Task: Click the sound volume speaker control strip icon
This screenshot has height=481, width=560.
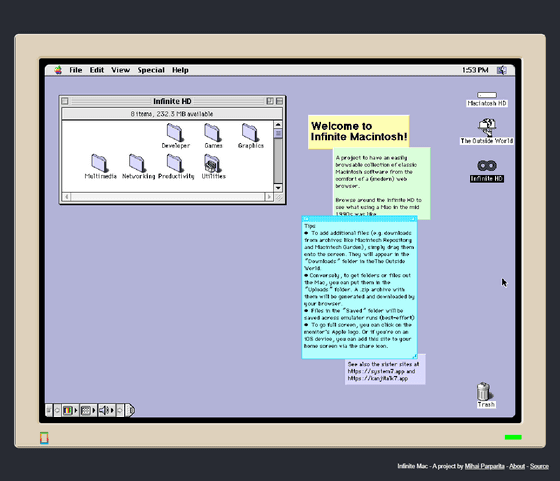Action: tap(104, 411)
